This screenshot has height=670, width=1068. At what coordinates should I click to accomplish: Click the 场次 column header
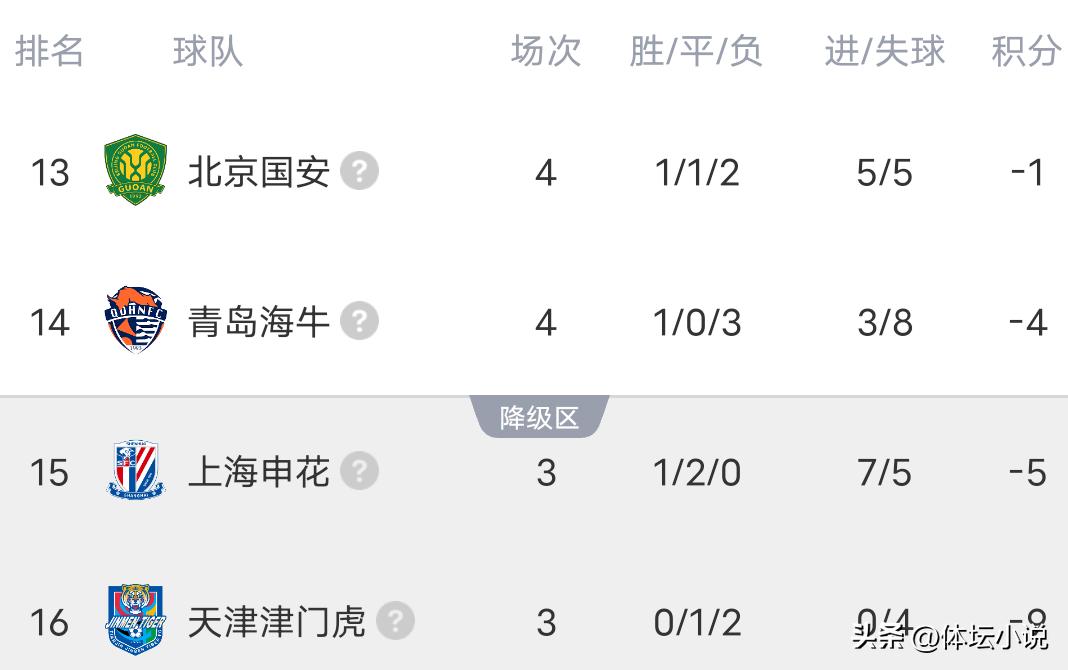tap(545, 50)
